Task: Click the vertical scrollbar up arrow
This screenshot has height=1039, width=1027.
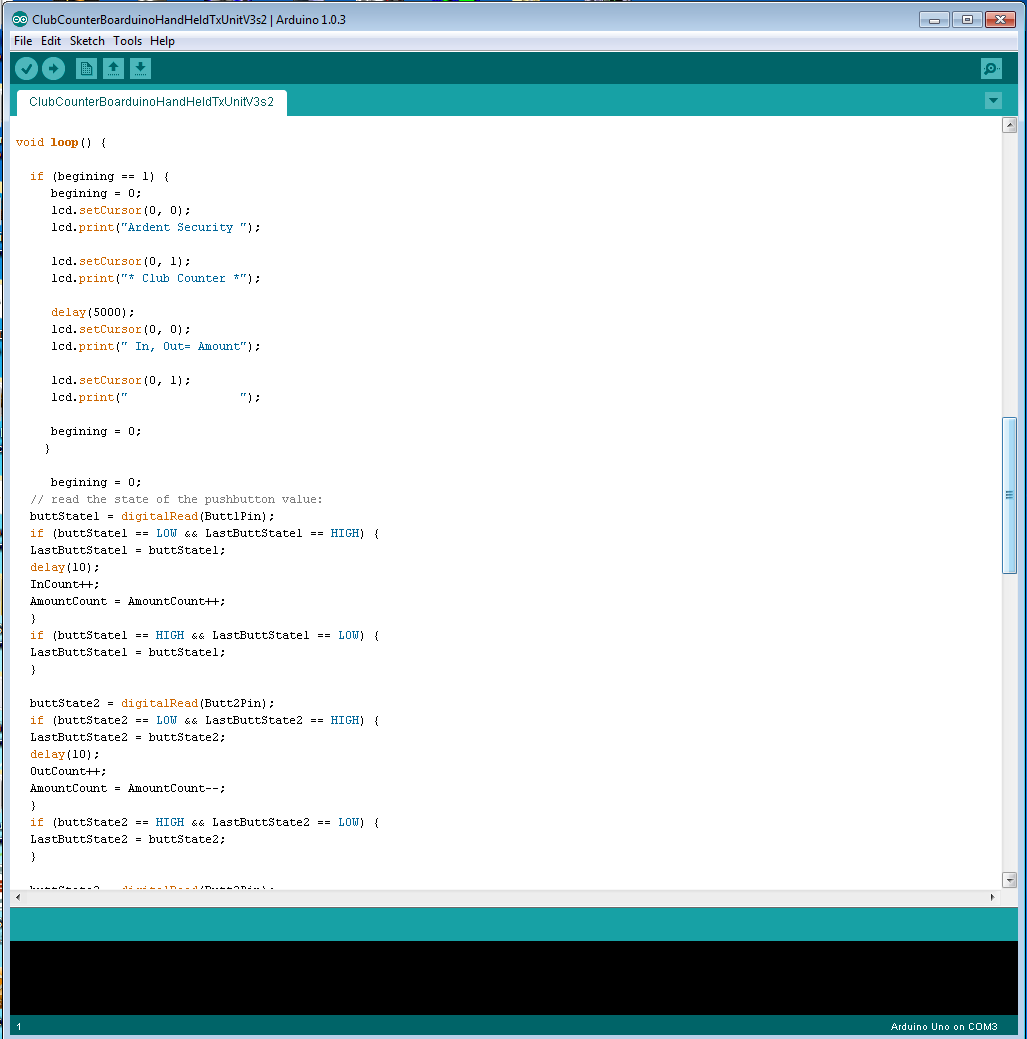Action: click(x=1009, y=126)
